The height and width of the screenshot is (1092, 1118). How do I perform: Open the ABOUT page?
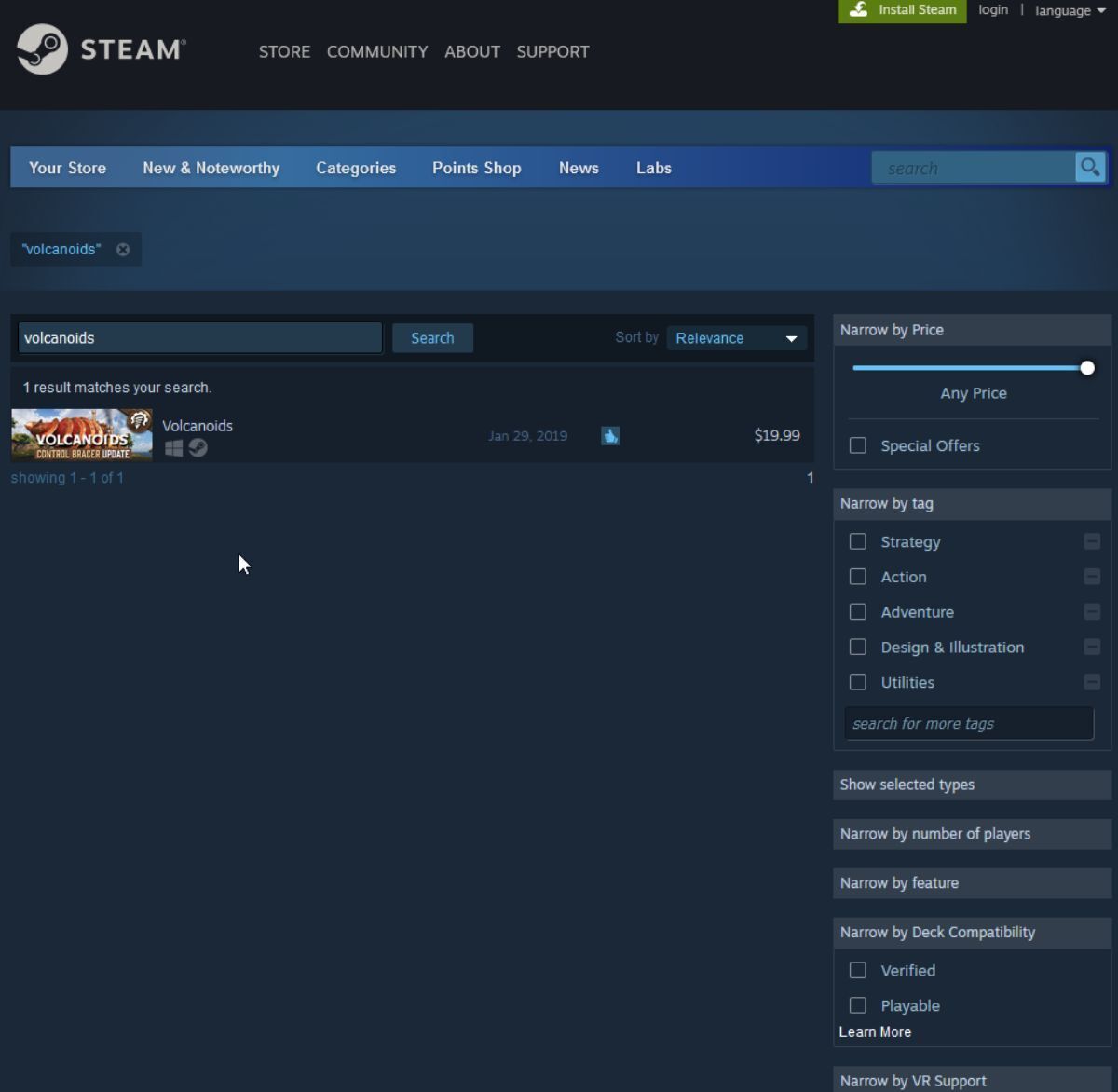472,52
